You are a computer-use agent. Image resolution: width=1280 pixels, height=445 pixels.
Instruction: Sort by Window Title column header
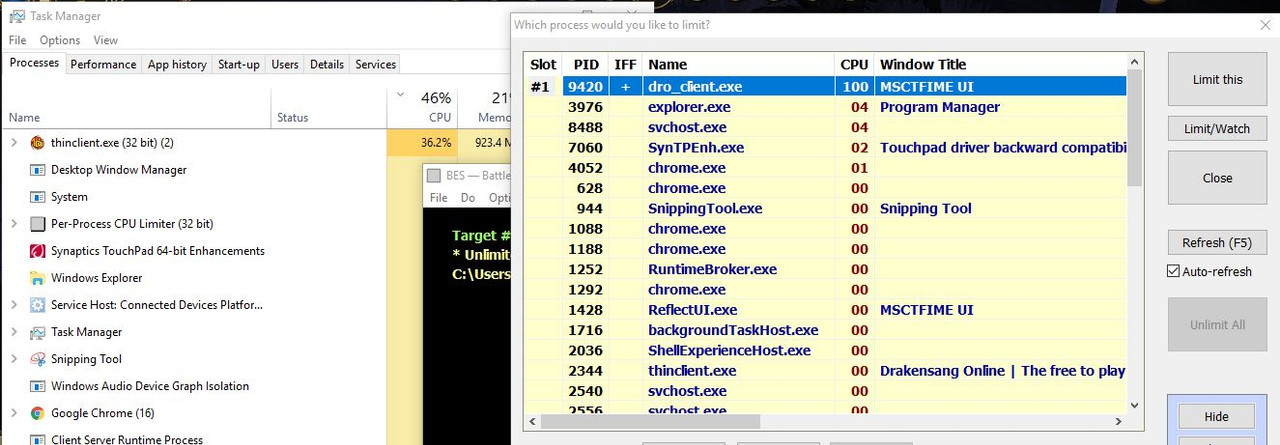click(x=1000, y=64)
